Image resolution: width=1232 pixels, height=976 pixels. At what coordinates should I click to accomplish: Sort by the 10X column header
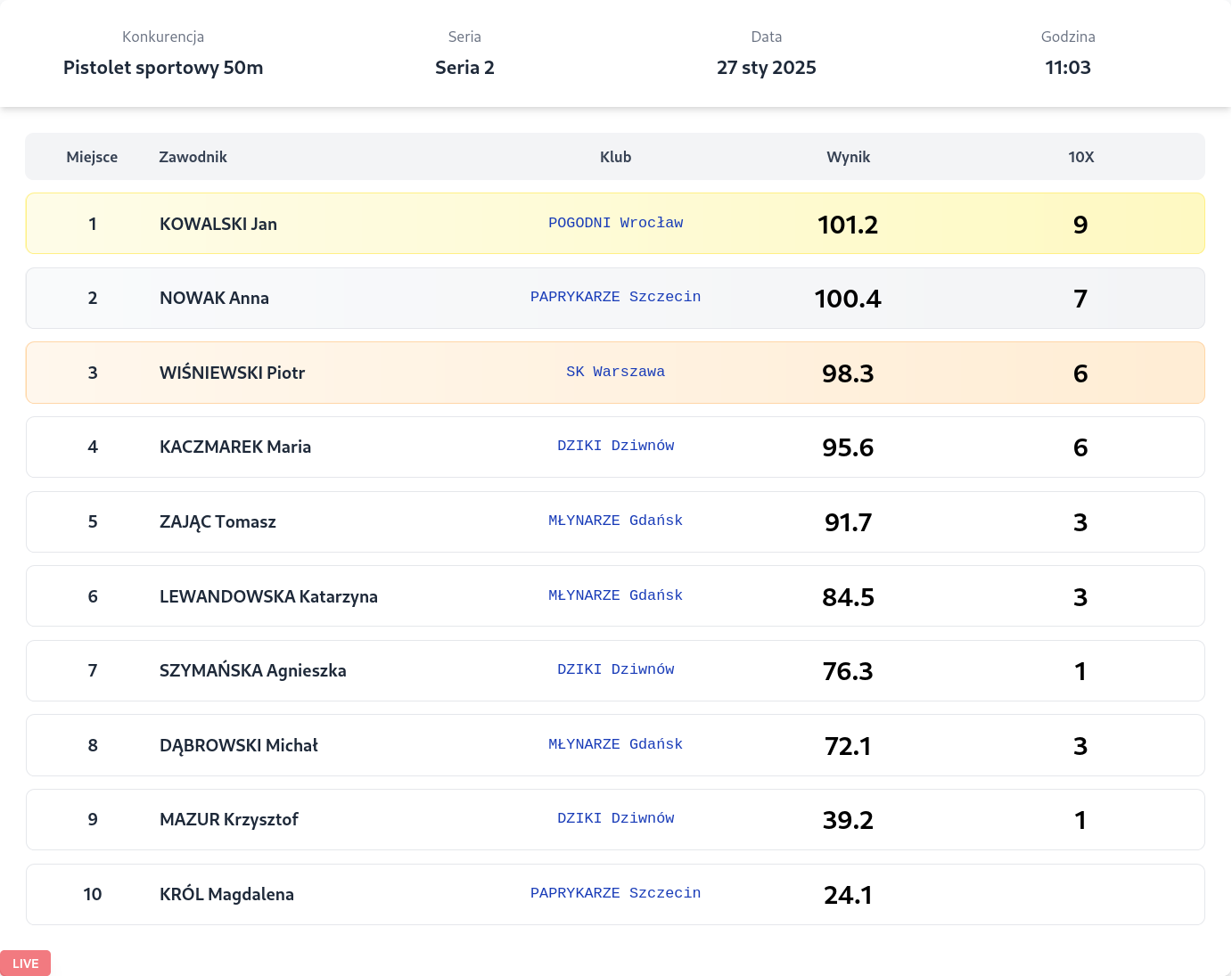(x=1080, y=157)
